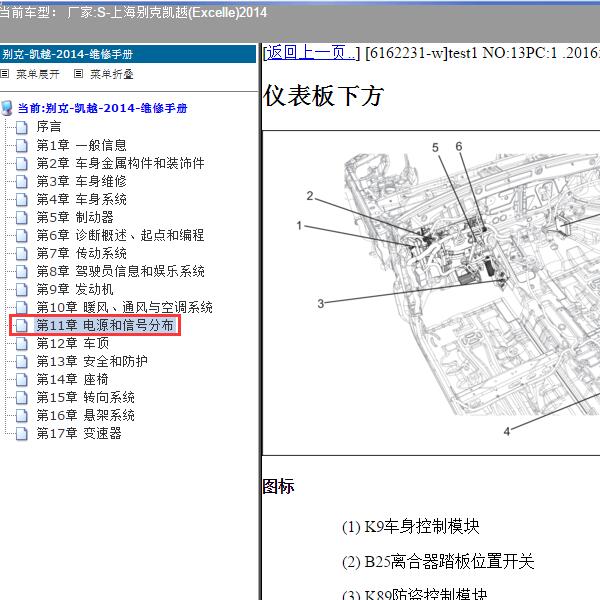
Task: Open 第6章 诊断概述、起点和编程
Action: 121,235
